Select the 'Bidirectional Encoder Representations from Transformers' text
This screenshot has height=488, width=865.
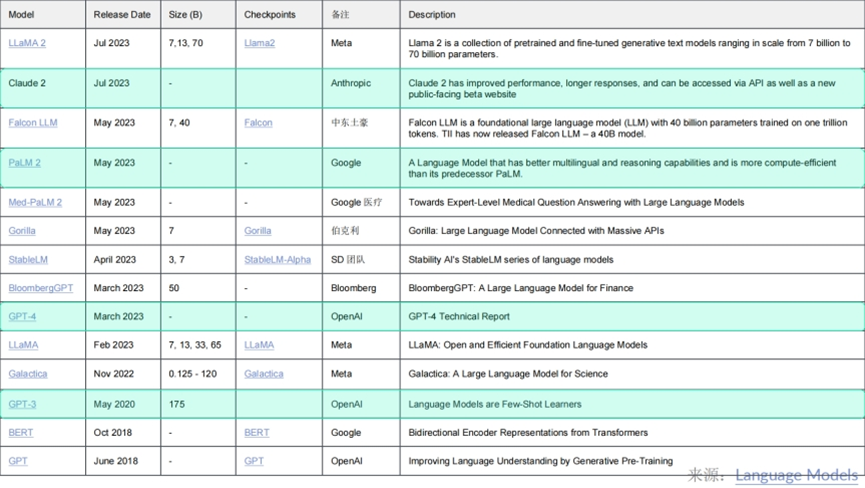coord(528,433)
